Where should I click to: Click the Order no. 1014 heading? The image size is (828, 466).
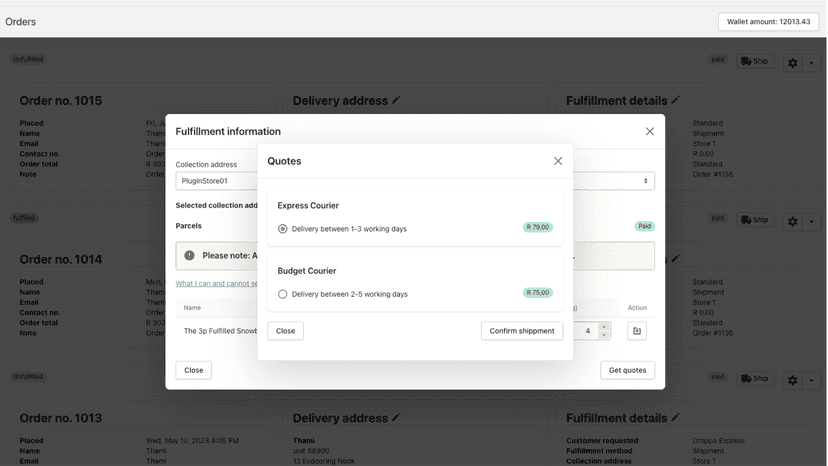pyautogui.click(x=61, y=259)
